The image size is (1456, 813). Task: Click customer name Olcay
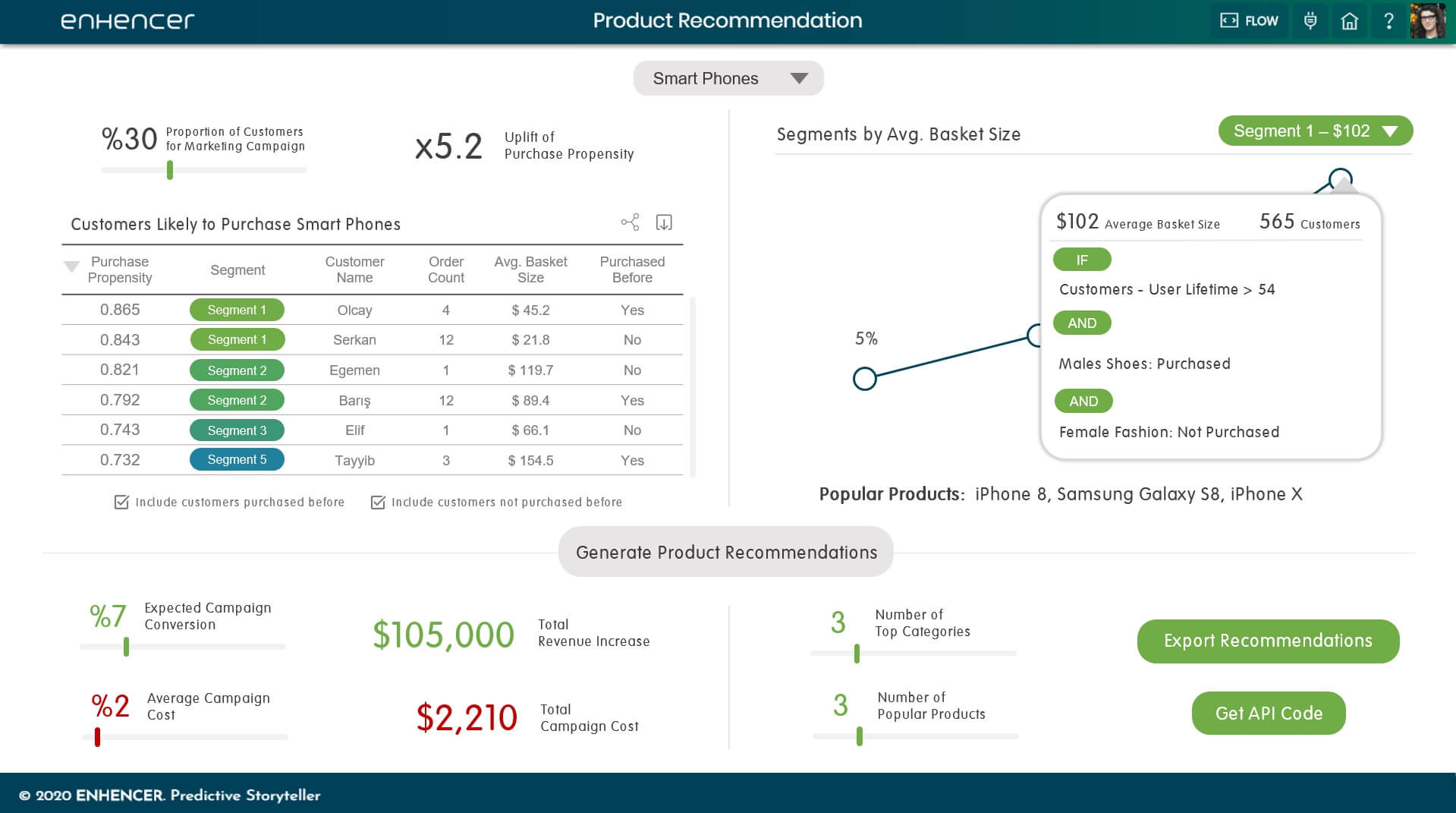tap(354, 310)
